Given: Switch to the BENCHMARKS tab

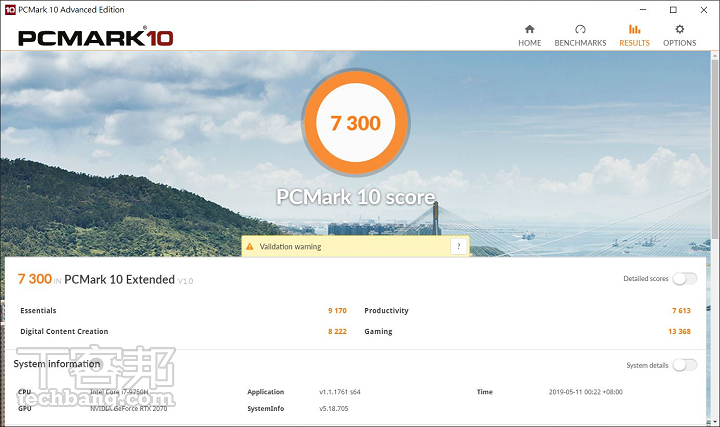Looking at the screenshot, I should (x=580, y=36).
